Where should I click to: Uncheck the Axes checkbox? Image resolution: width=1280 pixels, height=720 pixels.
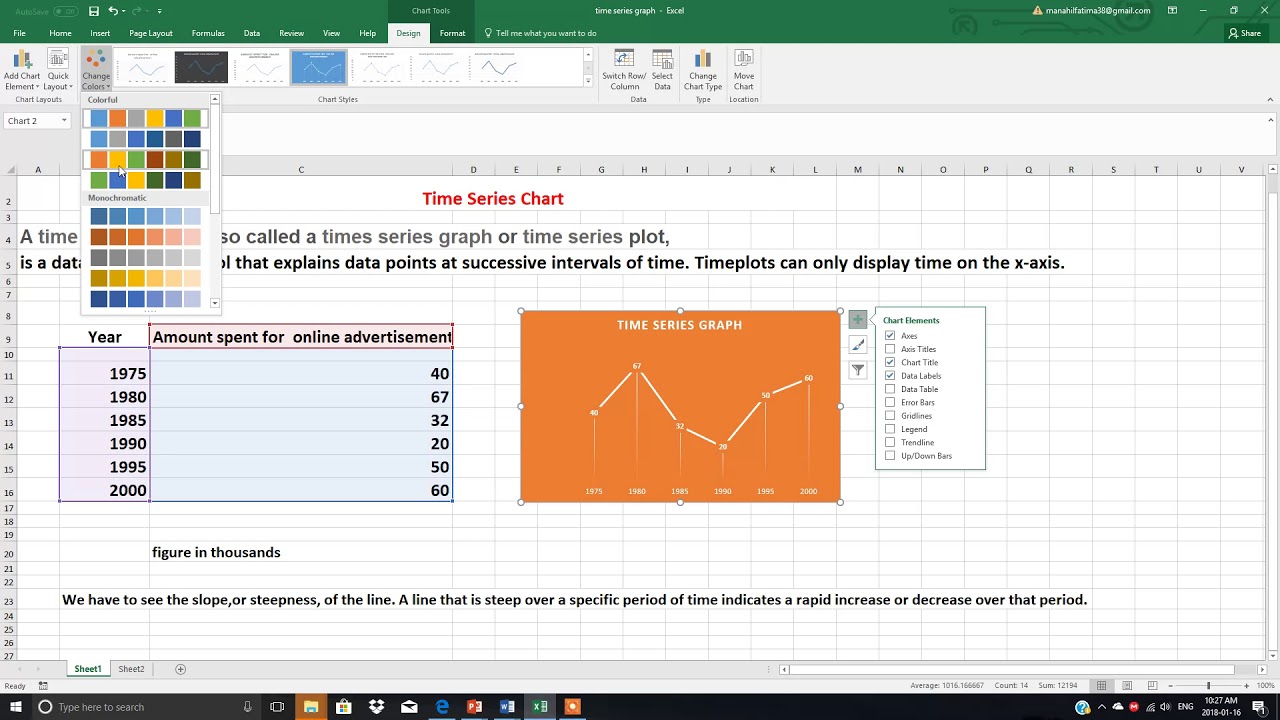(x=890, y=336)
